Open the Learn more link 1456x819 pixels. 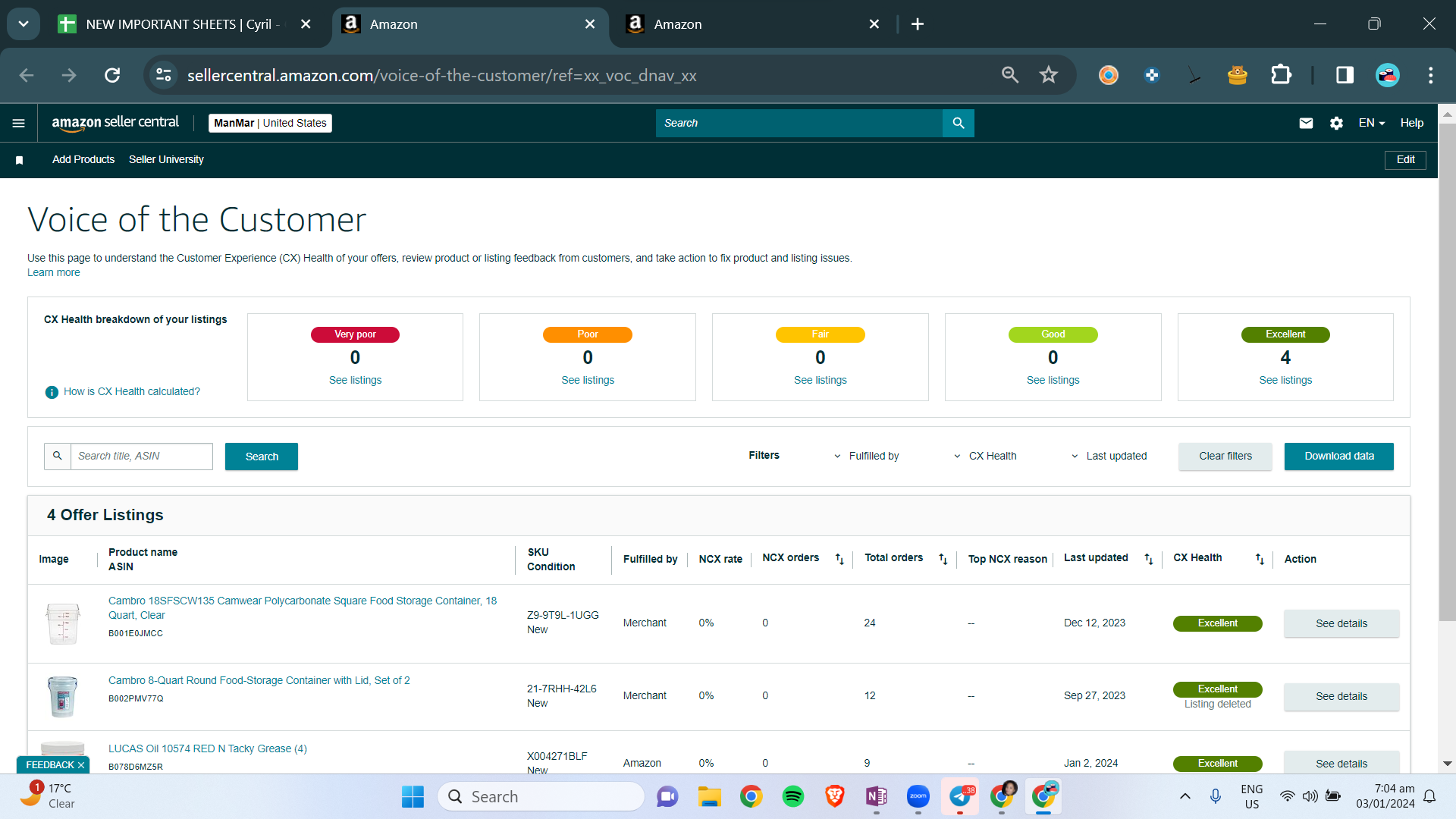coord(53,273)
